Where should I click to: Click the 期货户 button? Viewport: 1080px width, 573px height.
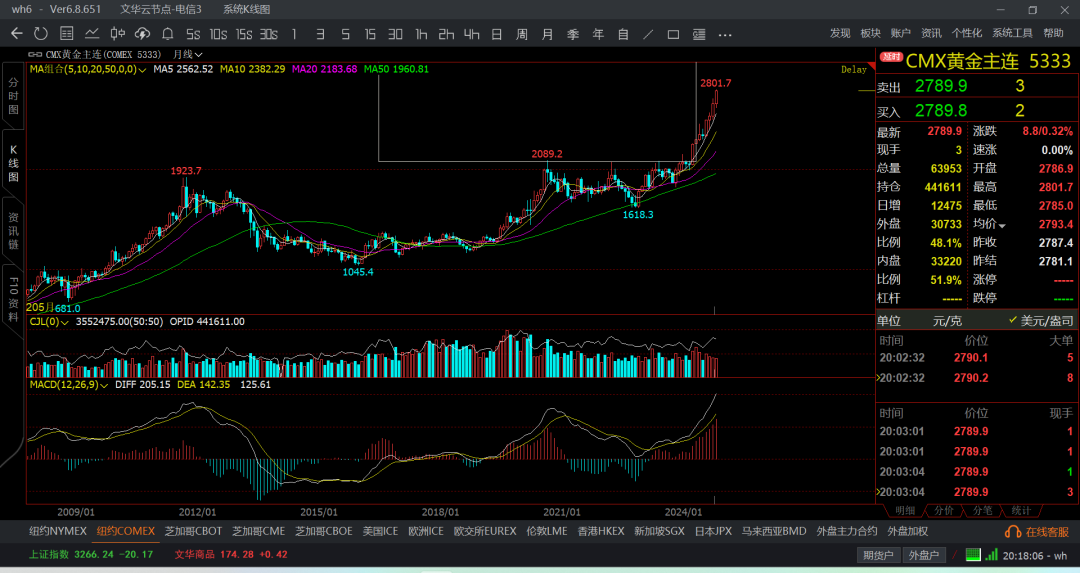(x=878, y=555)
